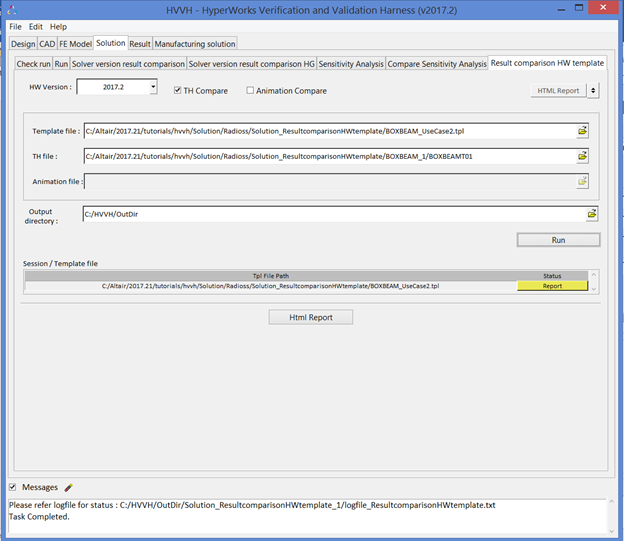Toggle the TH Compare checkbox
The image size is (624, 541).
178,91
